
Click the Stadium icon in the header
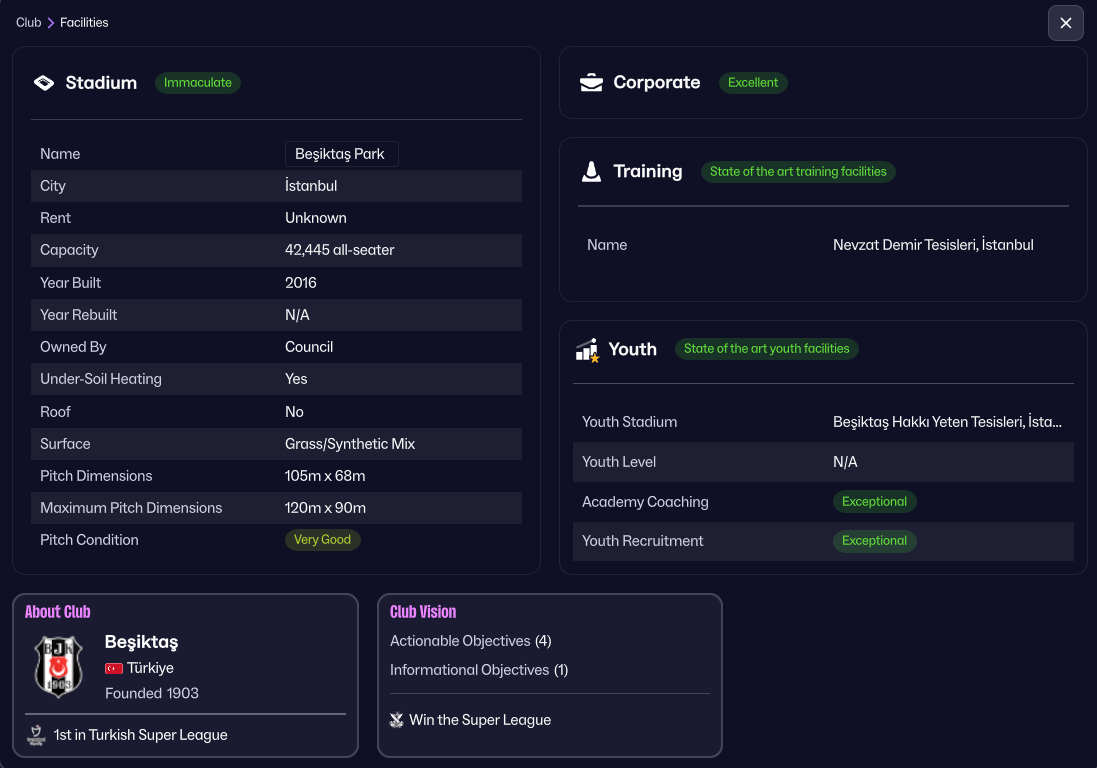44,83
